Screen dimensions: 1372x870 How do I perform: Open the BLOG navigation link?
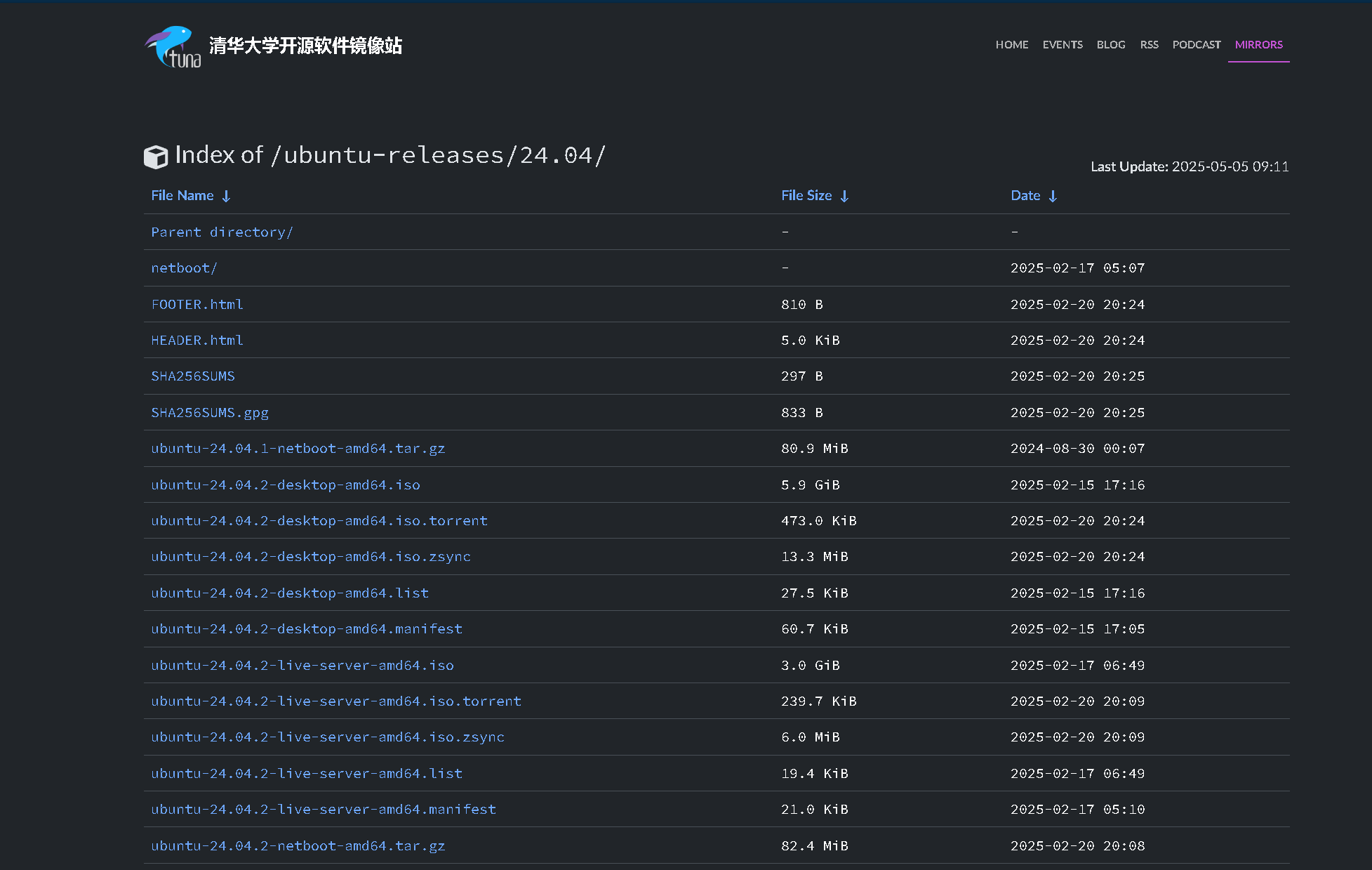click(1110, 45)
